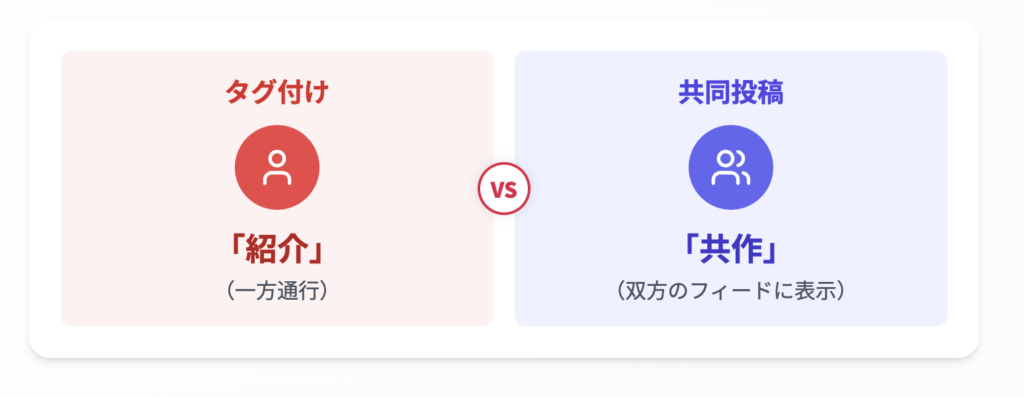Select the bold 共作 text

731,251
